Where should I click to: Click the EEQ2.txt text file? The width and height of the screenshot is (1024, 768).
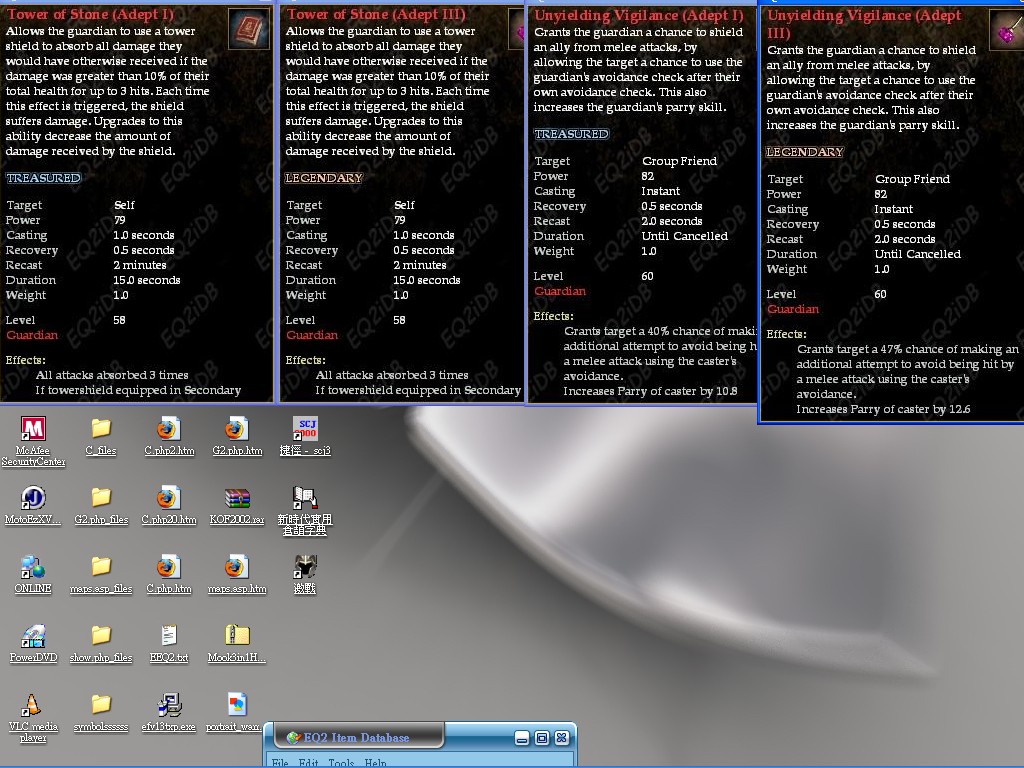[168, 636]
